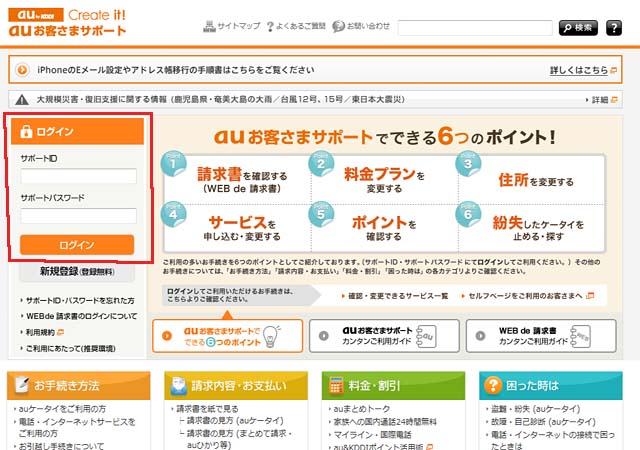Select Point 3 bubble for address change
The image size is (640, 450).
point(468,163)
